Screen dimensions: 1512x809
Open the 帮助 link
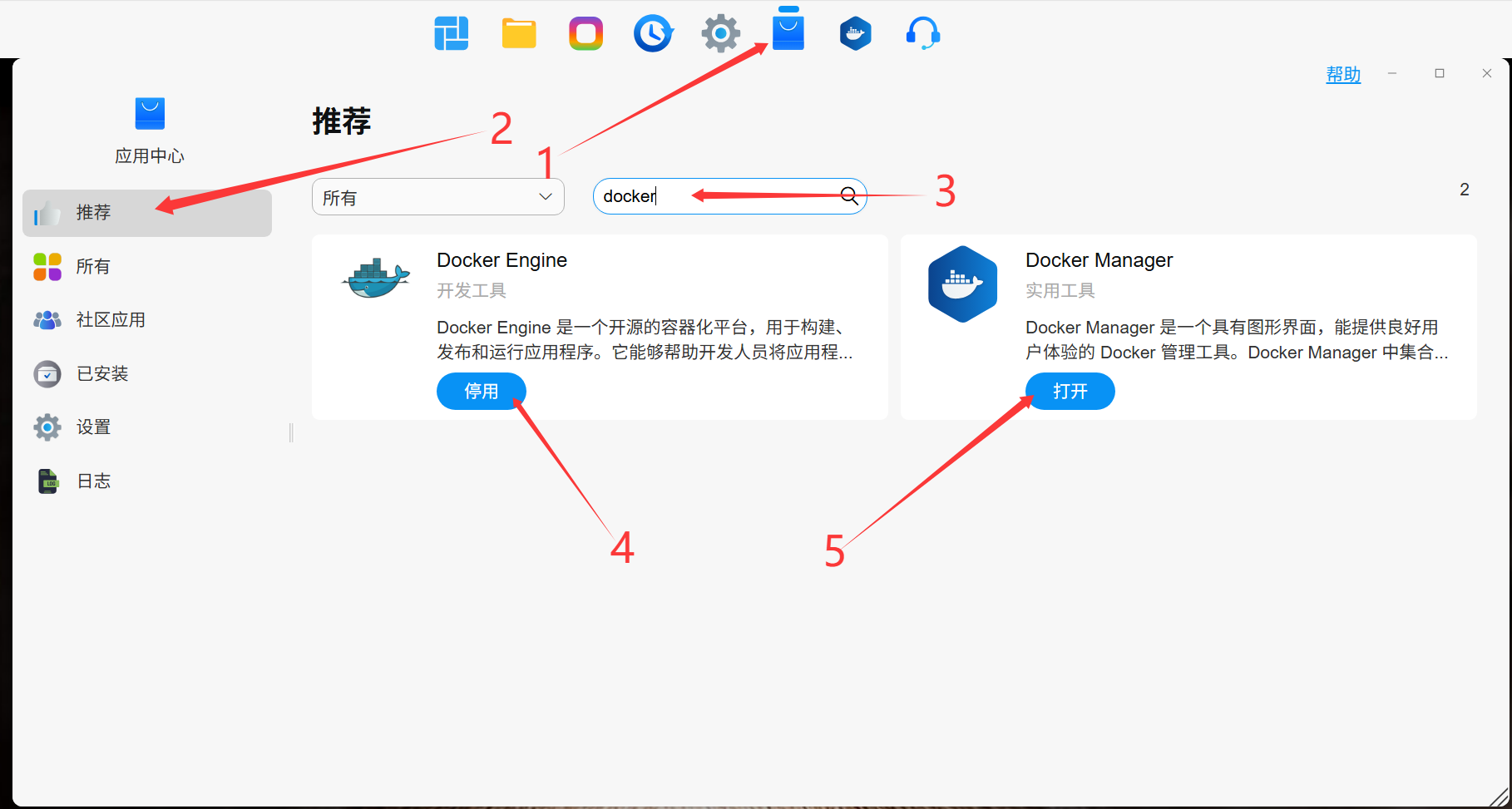(1343, 75)
